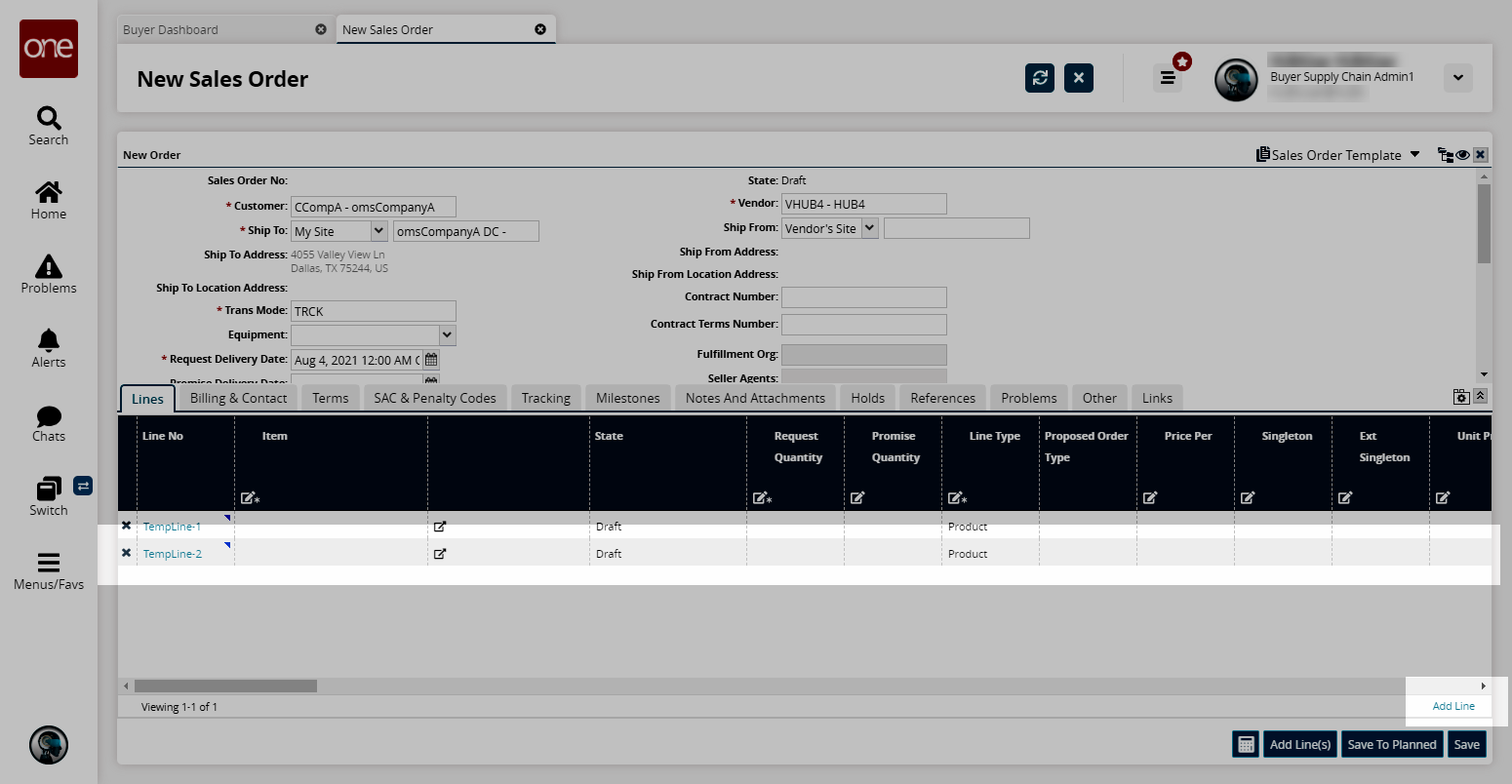Switch to the Billing & Contact tab
1512x784 pixels.
click(x=238, y=398)
